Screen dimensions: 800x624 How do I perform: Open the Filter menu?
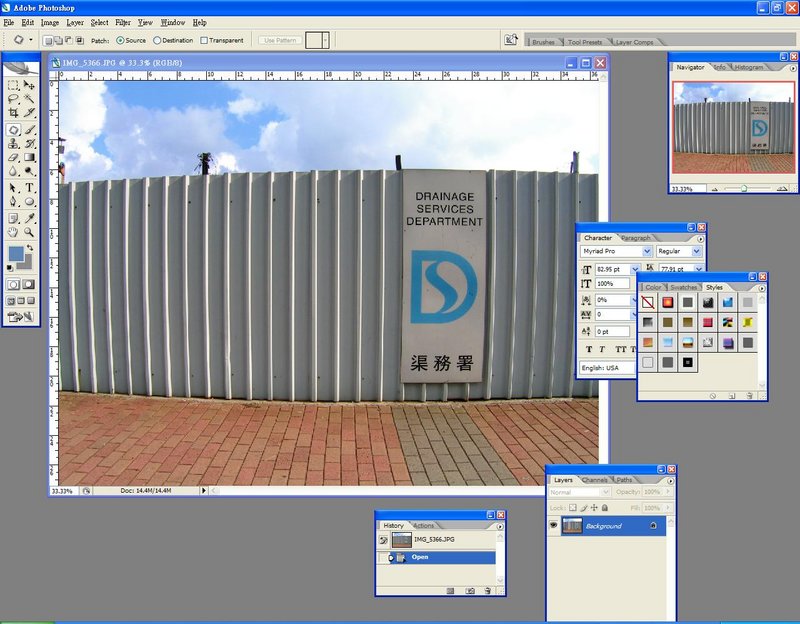(123, 22)
